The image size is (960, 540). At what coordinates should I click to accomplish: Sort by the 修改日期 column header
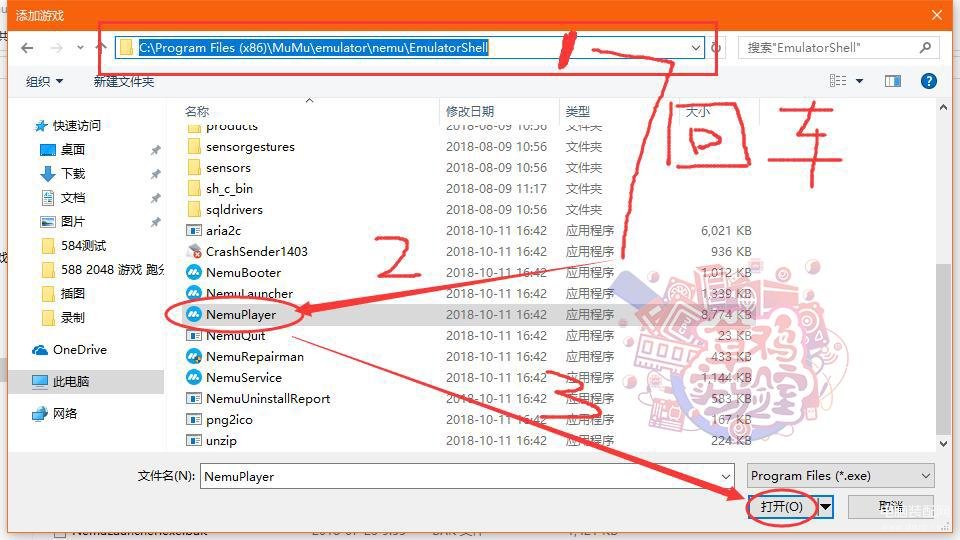point(470,111)
